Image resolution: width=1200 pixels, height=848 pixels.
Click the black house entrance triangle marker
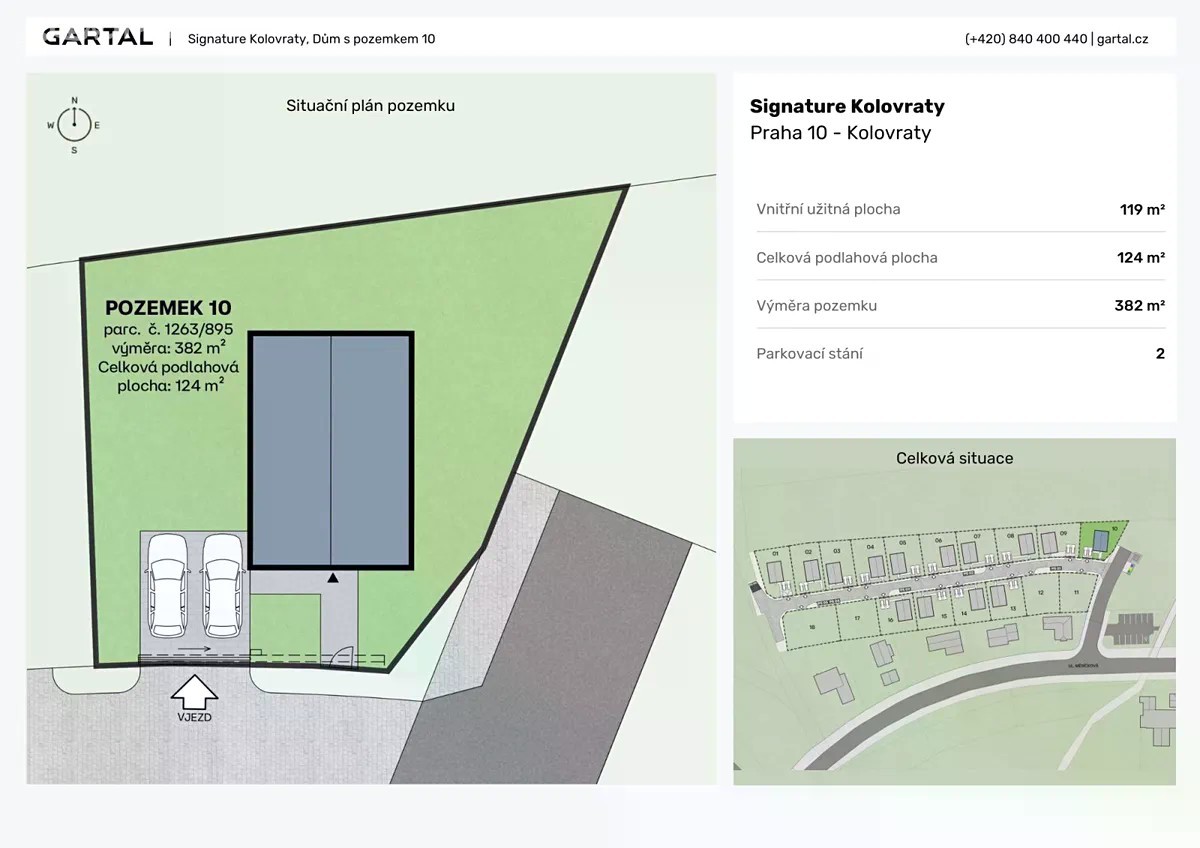click(x=333, y=578)
